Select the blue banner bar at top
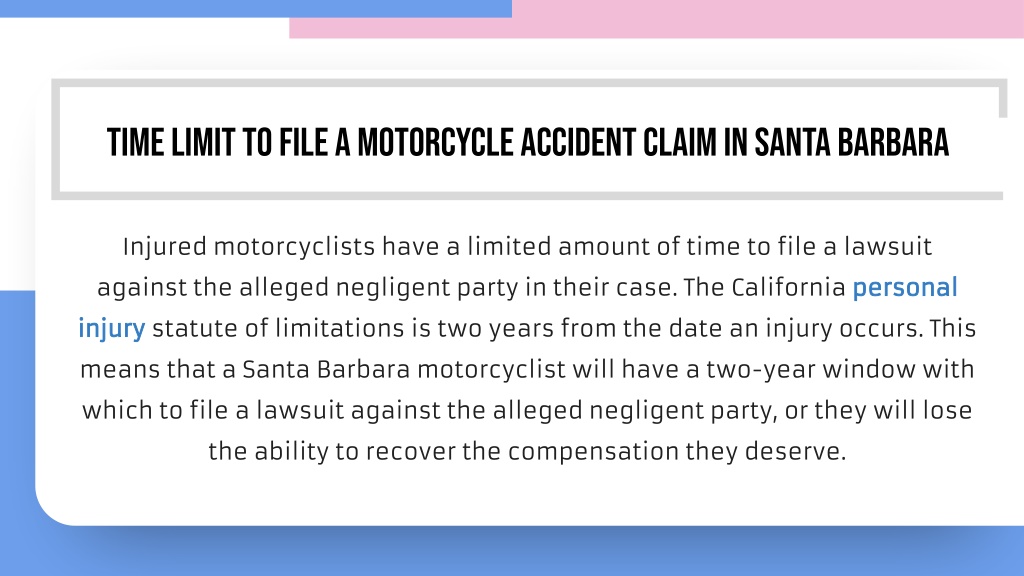The height and width of the screenshot is (576, 1024). click(x=256, y=8)
